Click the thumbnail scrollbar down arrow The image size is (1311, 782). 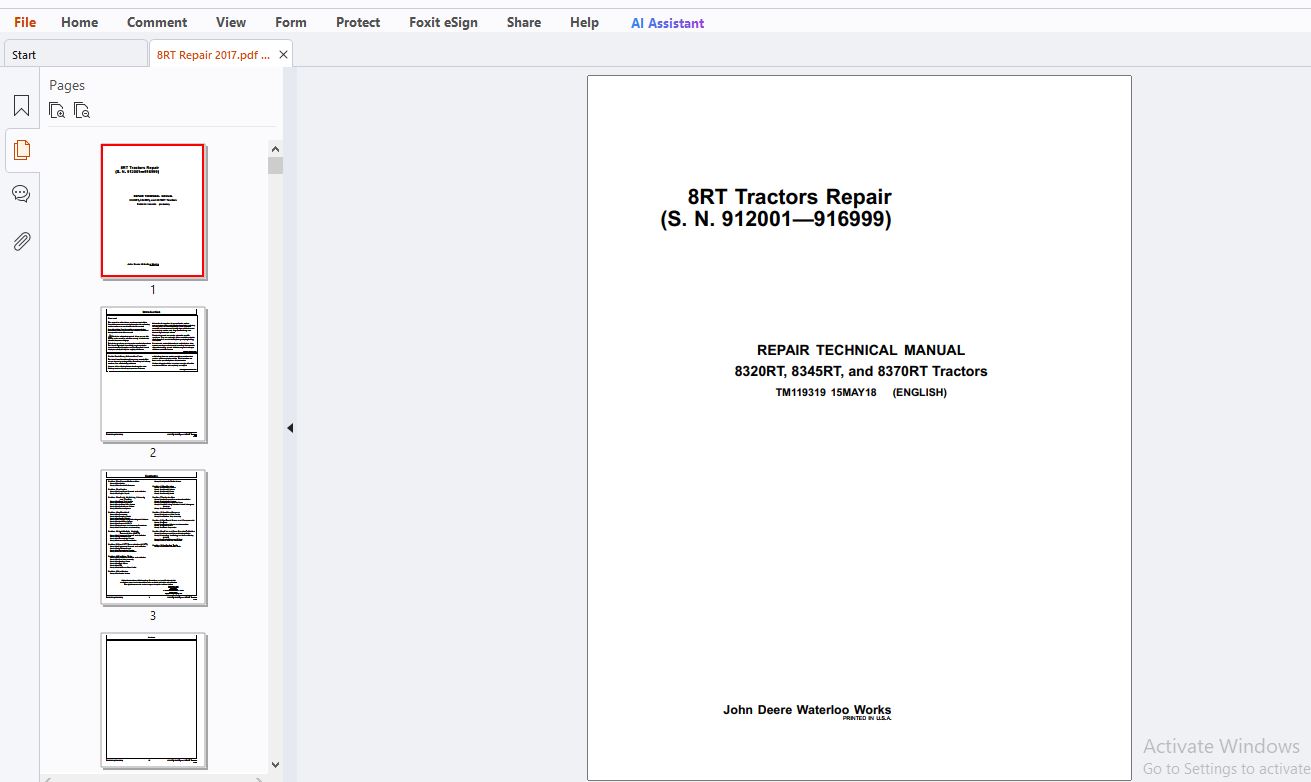pos(276,765)
